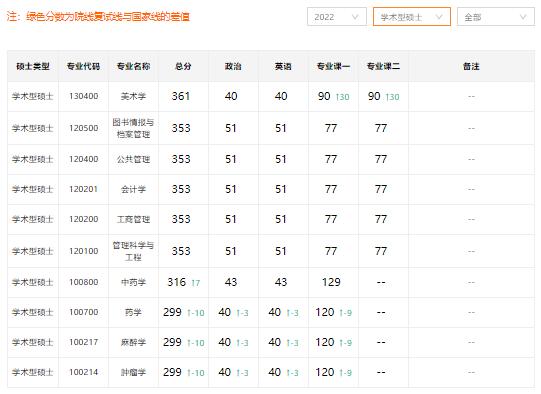Click the major name 公共管理
The height and width of the screenshot is (394, 541).
[x=133, y=159]
